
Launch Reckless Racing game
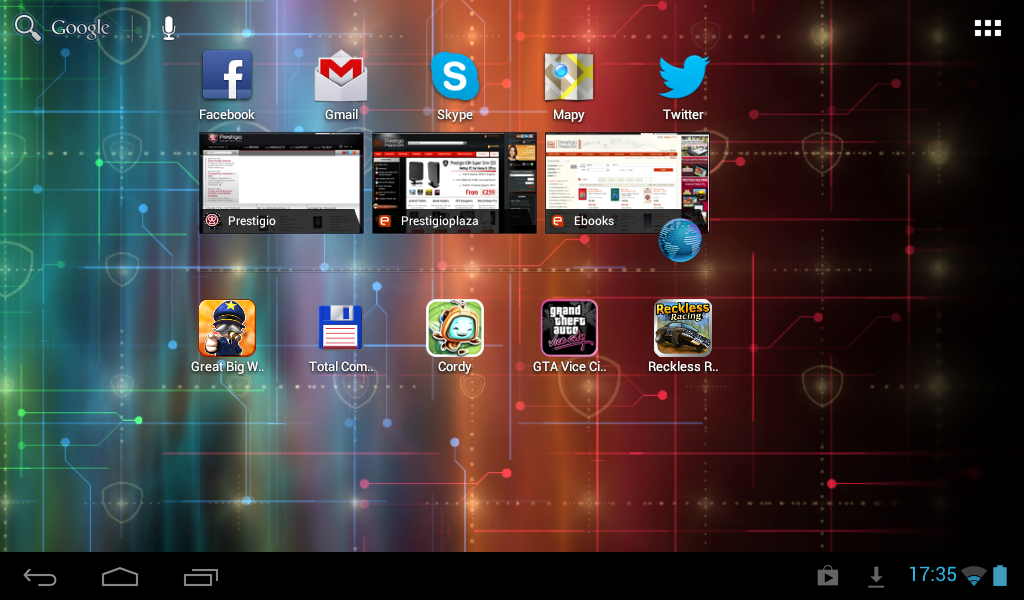683,329
